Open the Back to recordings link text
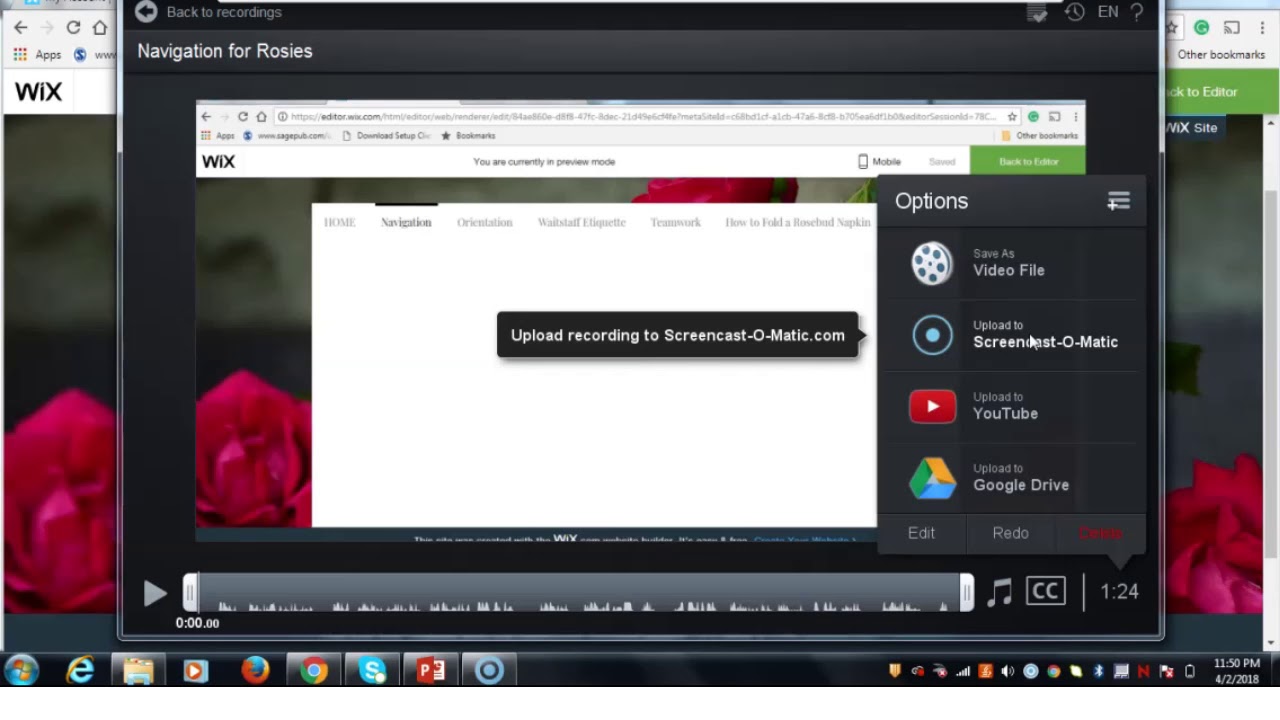This screenshot has height=720, width=1280. pyautogui.click(x=224, y=12)
